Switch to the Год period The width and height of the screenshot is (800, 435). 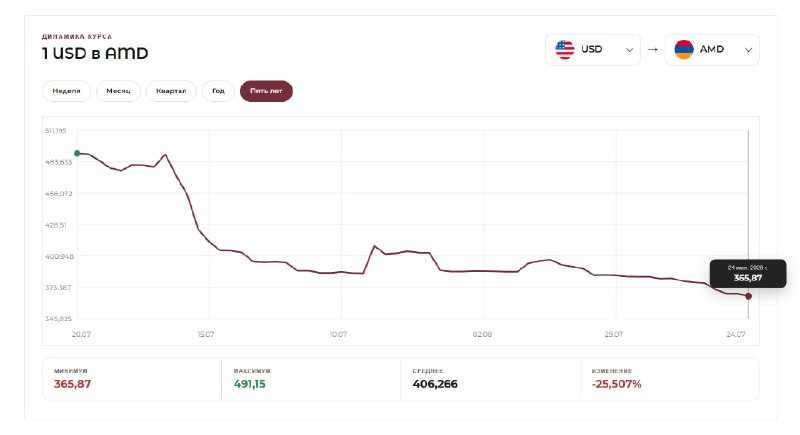[x=218, y=91]
